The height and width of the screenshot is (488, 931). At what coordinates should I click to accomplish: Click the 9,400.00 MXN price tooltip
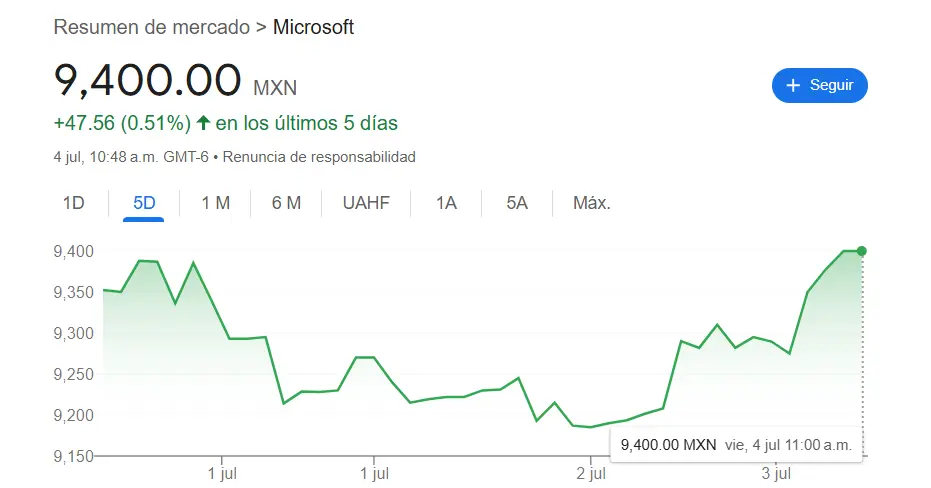736,445
